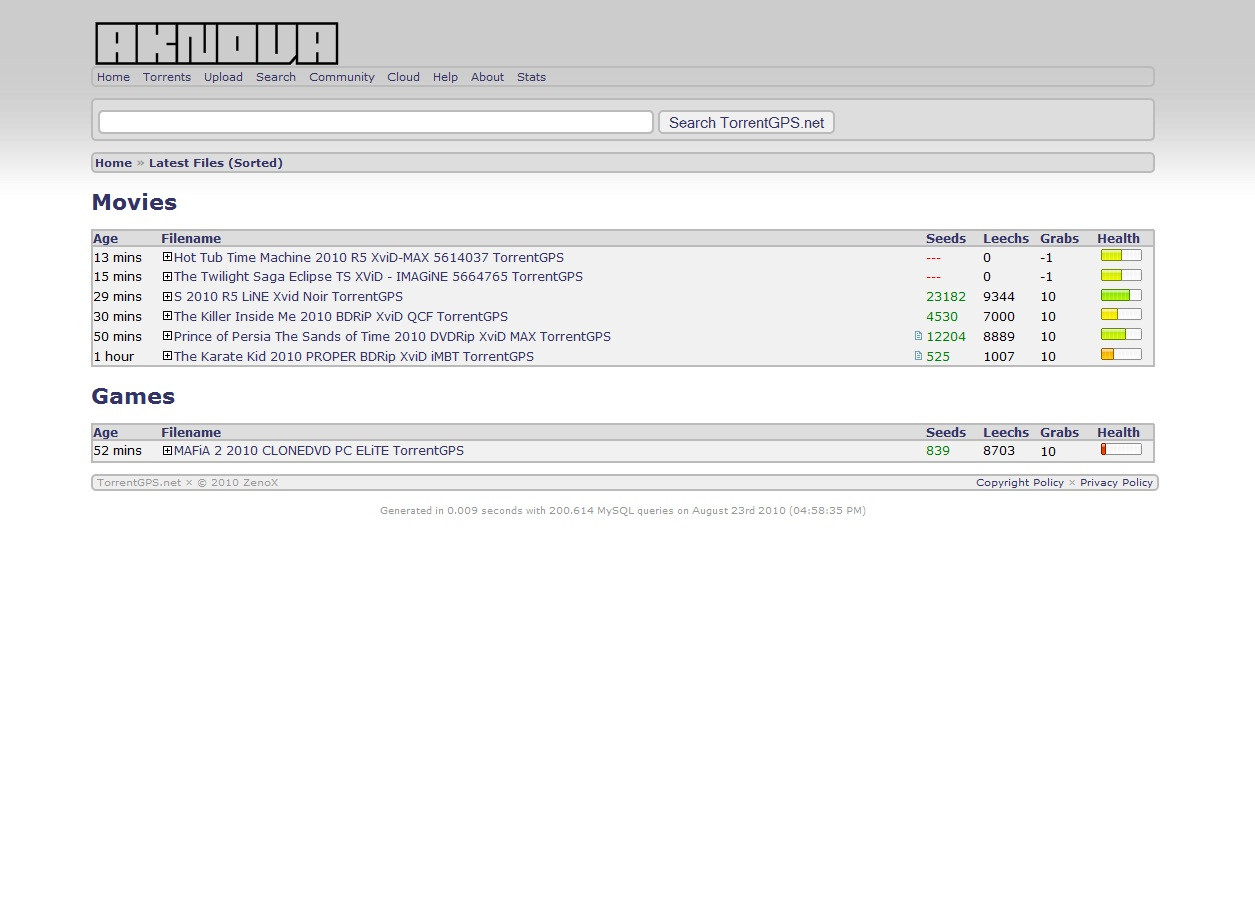Click the seed count 23182
1255x904 pixels.
click(x=946, y=296)
